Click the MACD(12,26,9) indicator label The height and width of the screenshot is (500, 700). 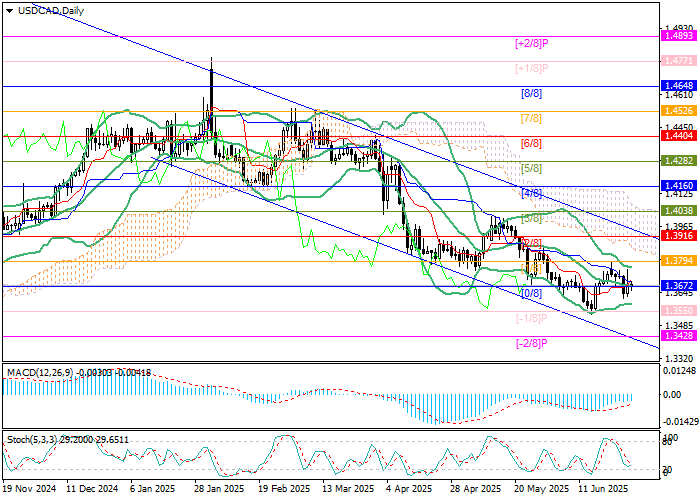point(40,373)
